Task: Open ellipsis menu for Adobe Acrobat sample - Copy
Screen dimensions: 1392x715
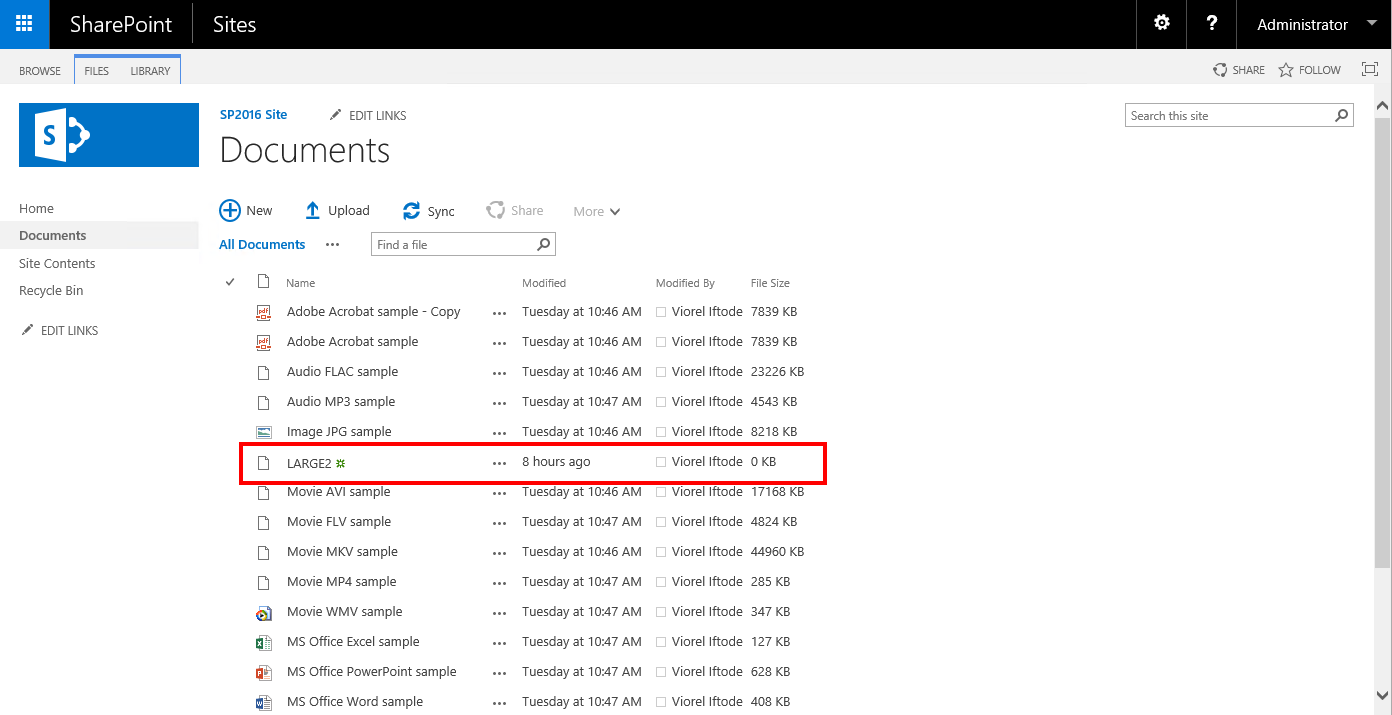Action: [x=500, y=313]
